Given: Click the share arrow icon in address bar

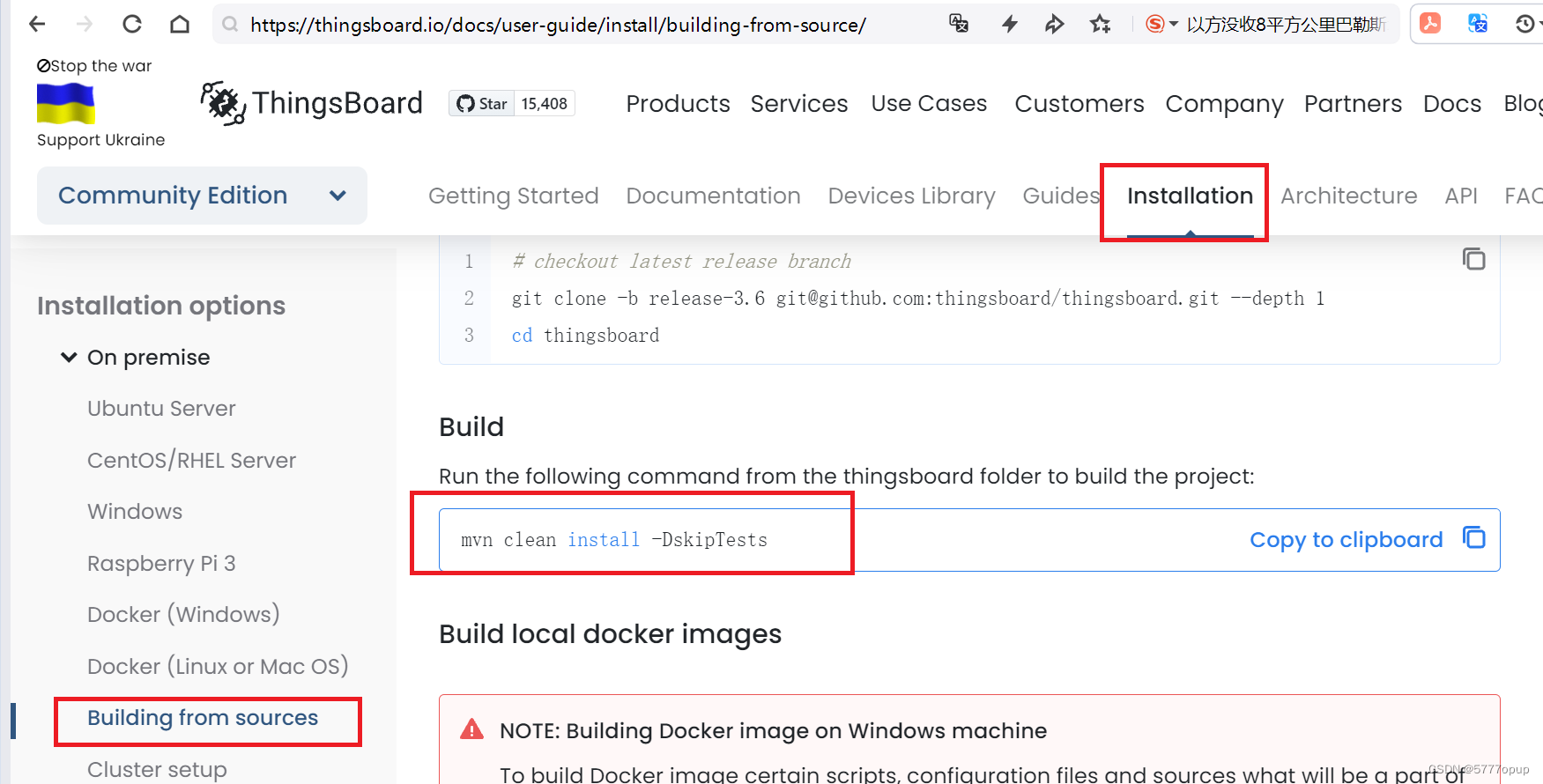Looking at the screenshot, I should [x=1054, y=24].
